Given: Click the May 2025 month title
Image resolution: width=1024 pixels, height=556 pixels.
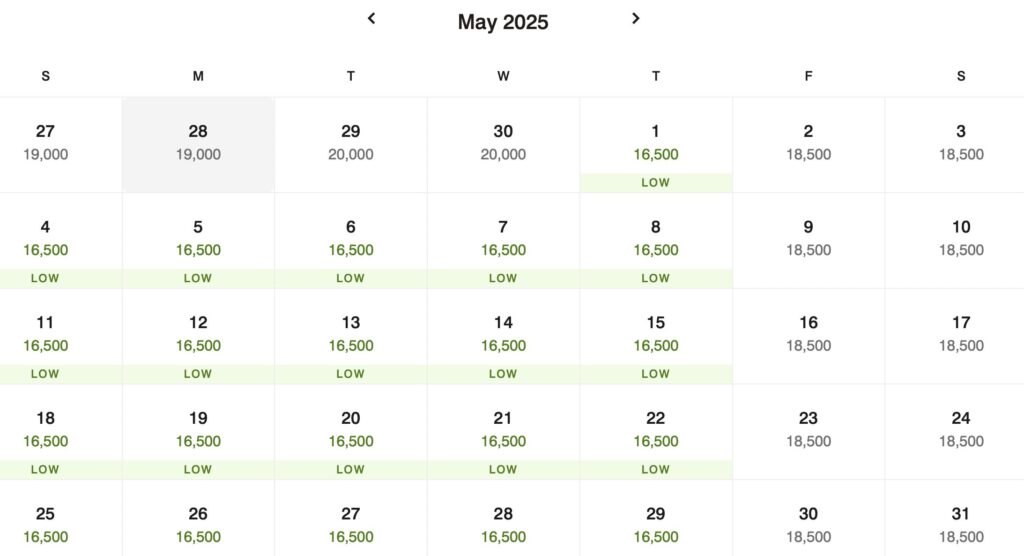Looking at the screenshot, I should (x=503, y=22).
